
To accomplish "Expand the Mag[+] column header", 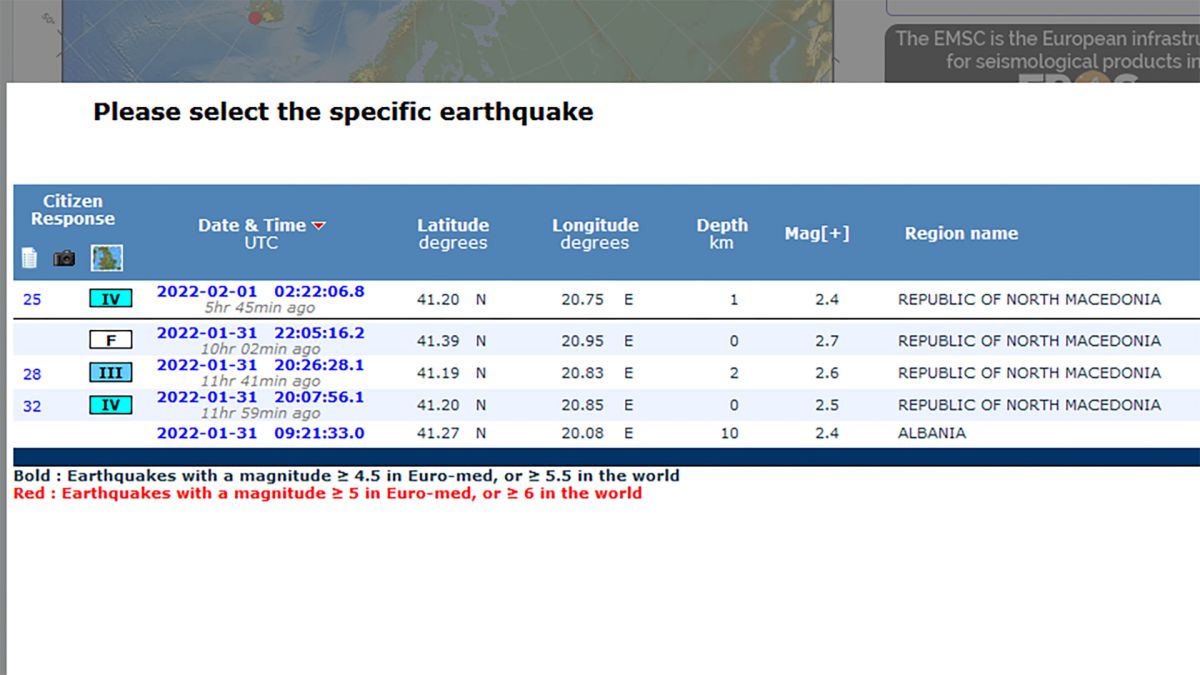I will (x=816, y=234).
